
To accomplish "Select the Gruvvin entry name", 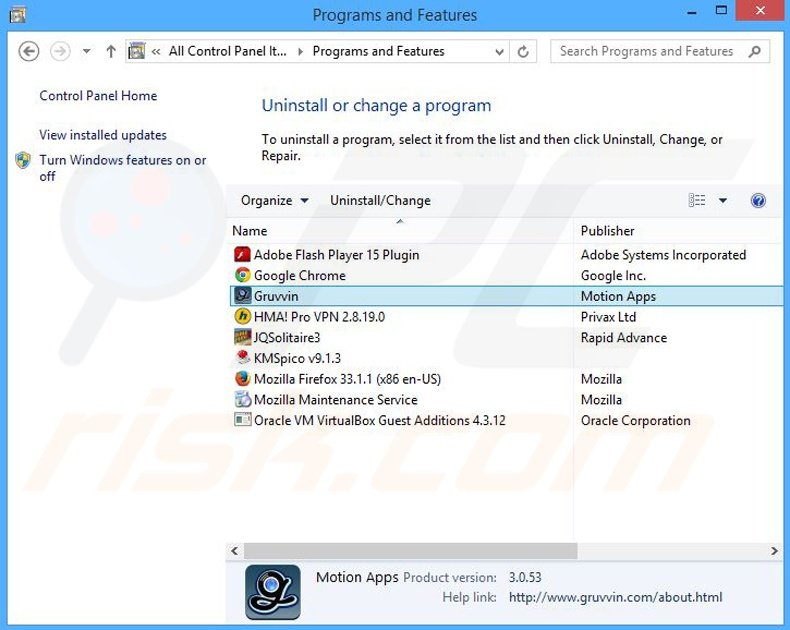I will (x=276, y=296).
